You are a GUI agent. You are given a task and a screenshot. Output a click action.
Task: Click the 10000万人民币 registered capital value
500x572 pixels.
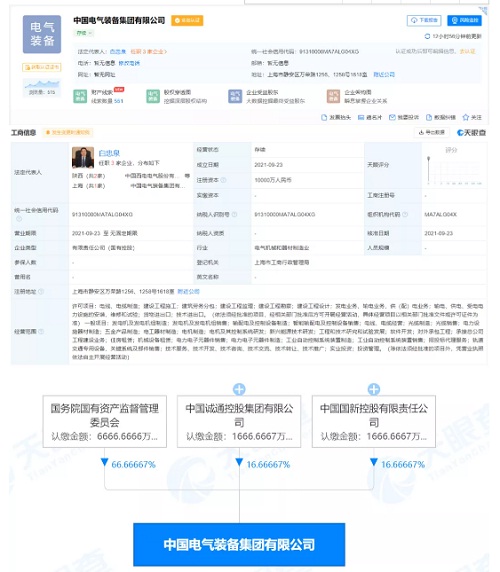[x=273, y=180]
